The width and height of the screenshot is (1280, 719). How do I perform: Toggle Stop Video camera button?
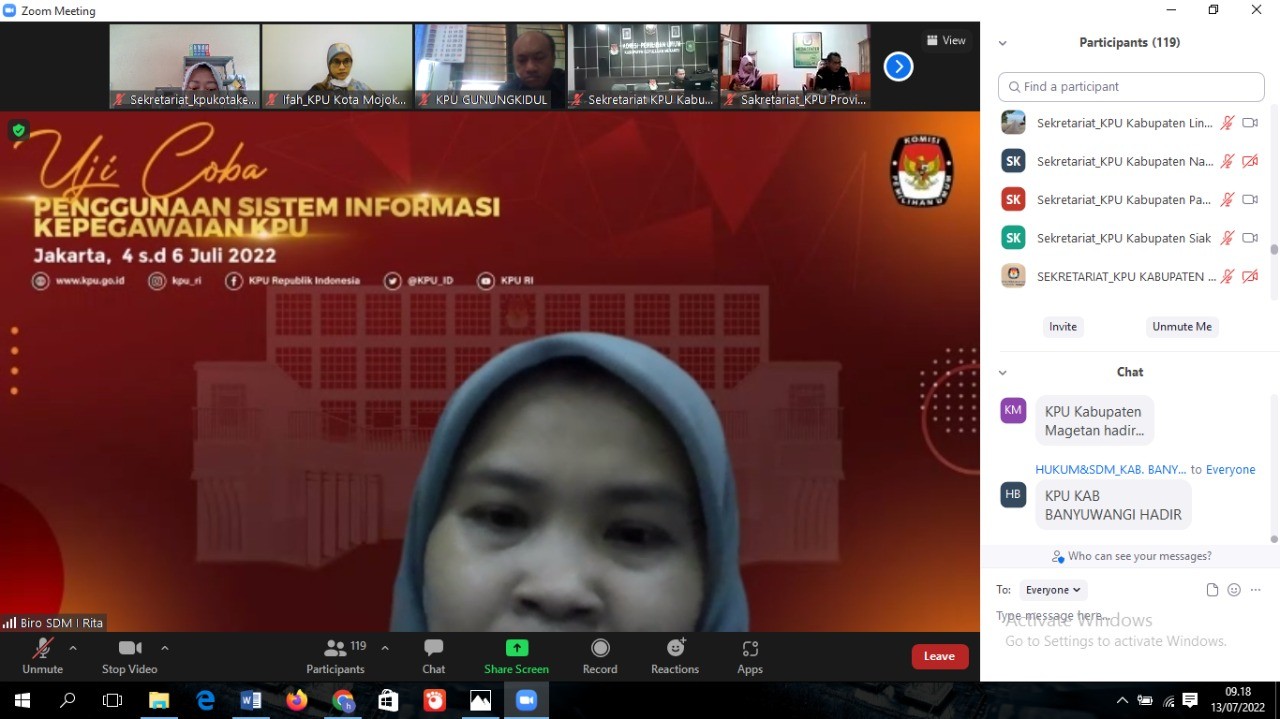[130, 649]
